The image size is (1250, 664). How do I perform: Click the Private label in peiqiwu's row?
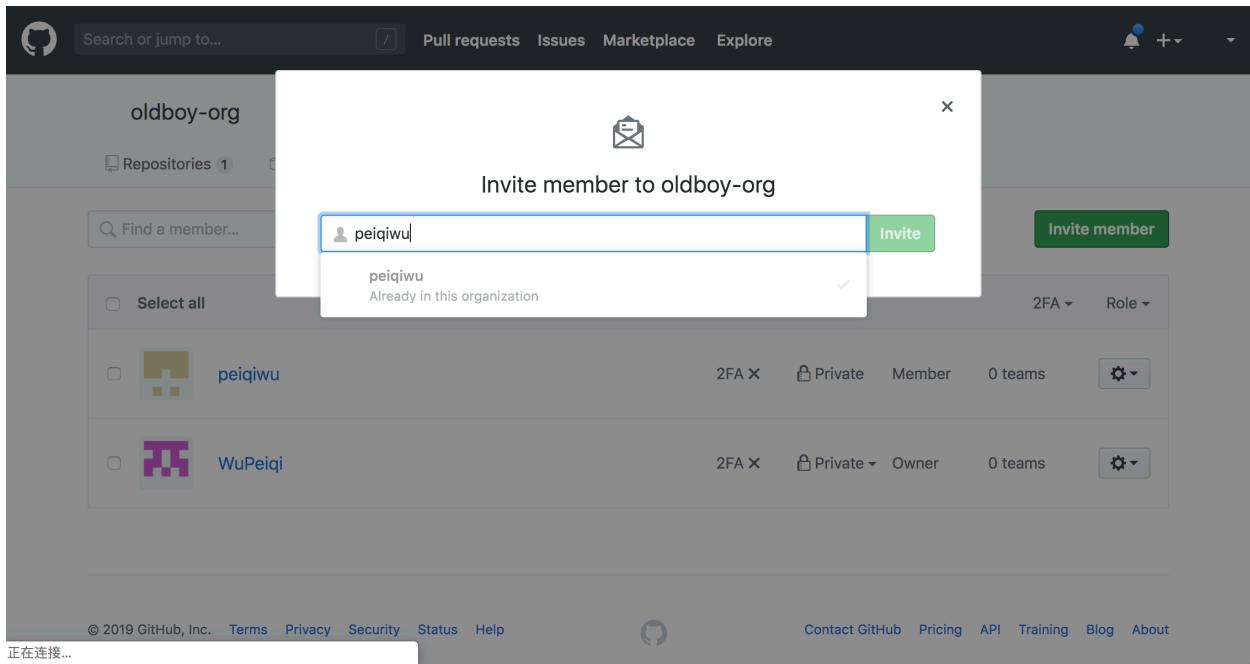pyautogui.click(x=830, y=375)
